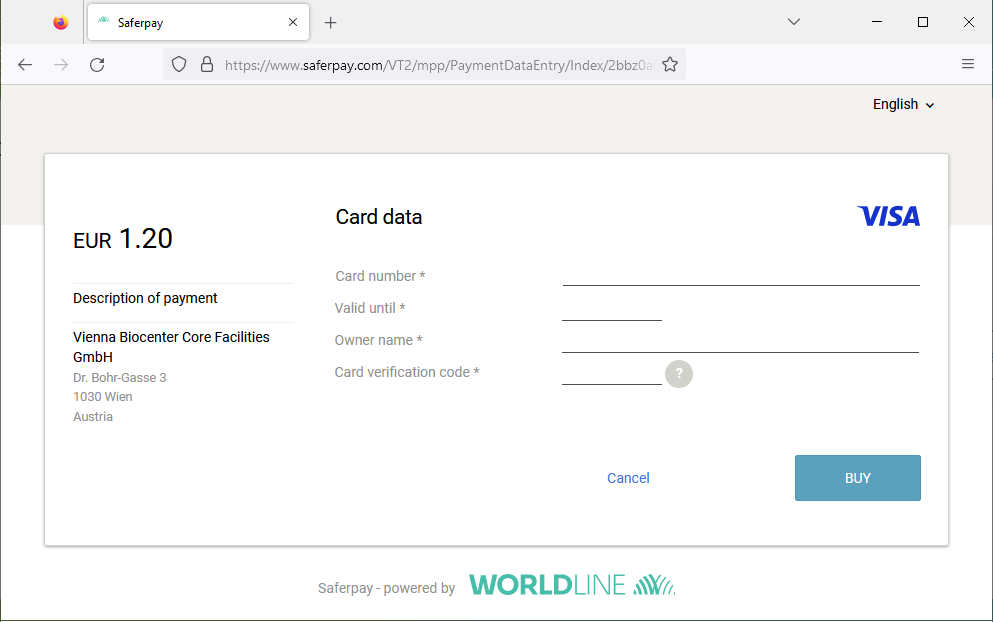Click the site security padlock icon
The height and width of the screenshot is (622, 993).
point(207,65)
